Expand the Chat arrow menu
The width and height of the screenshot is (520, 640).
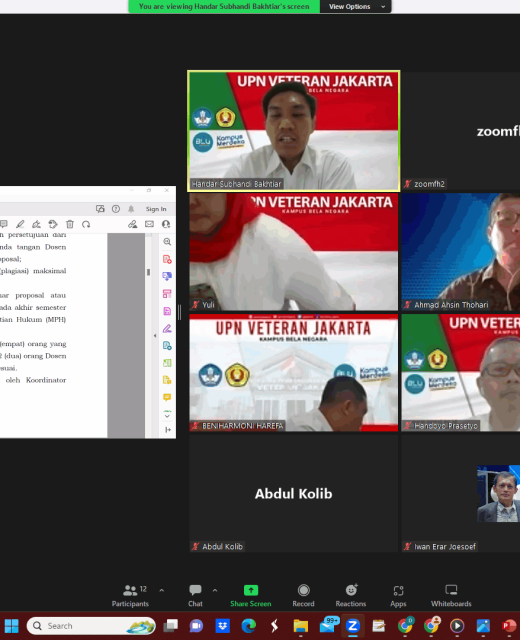tap(215, 590)
